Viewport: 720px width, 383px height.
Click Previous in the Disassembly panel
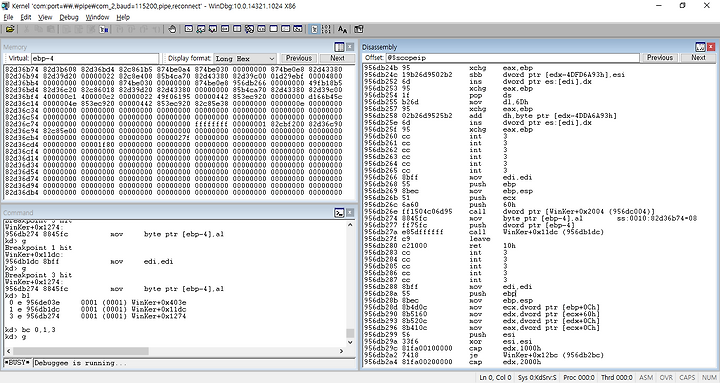[660, 57]
